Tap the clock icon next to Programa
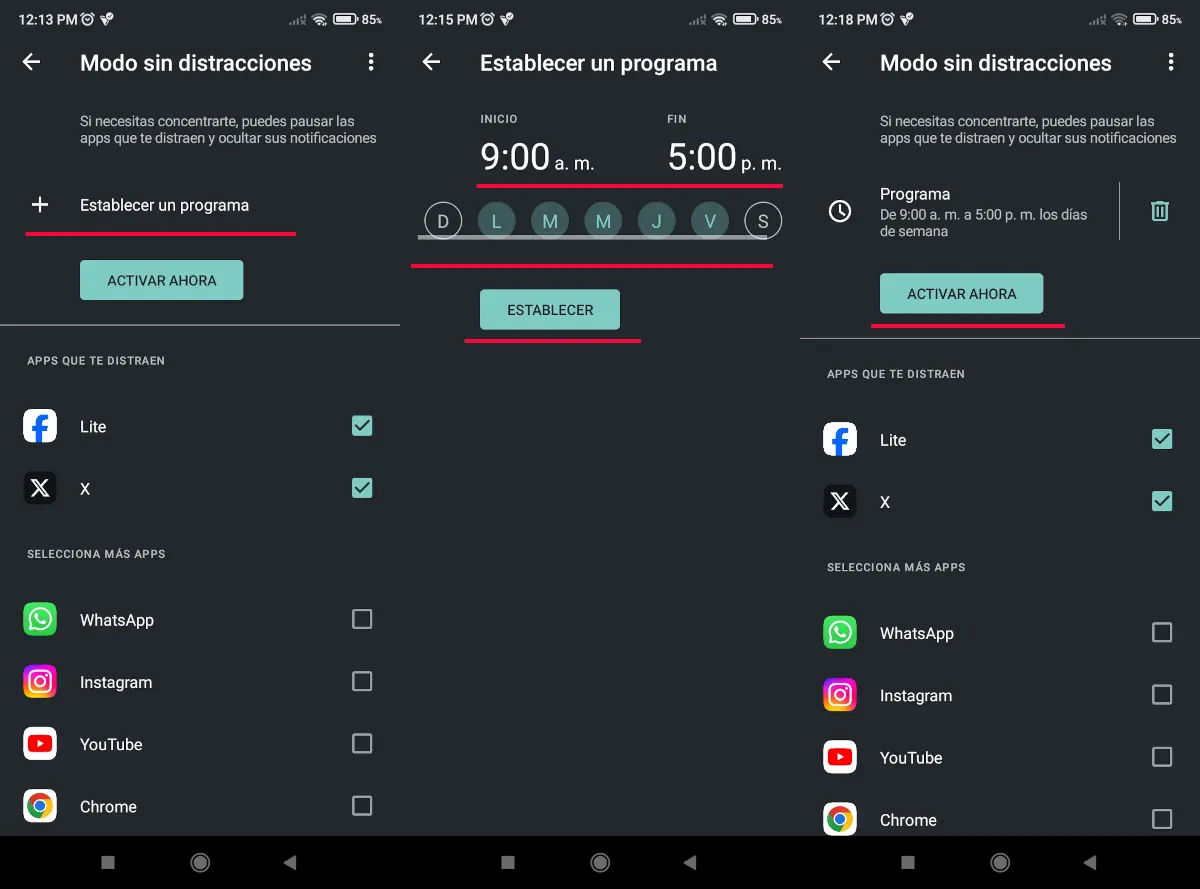The width and height of the screenshot is (1200, 889). [840, 211]
